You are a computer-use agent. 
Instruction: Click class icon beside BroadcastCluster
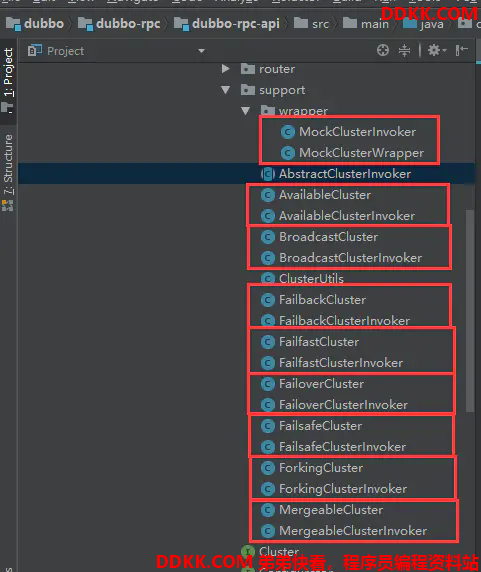tap(268, 237)
